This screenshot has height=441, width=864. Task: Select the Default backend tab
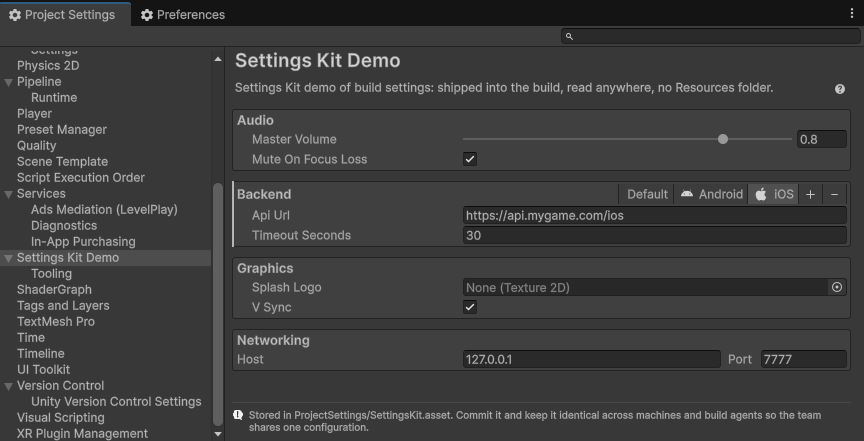(x=646, y=194)
